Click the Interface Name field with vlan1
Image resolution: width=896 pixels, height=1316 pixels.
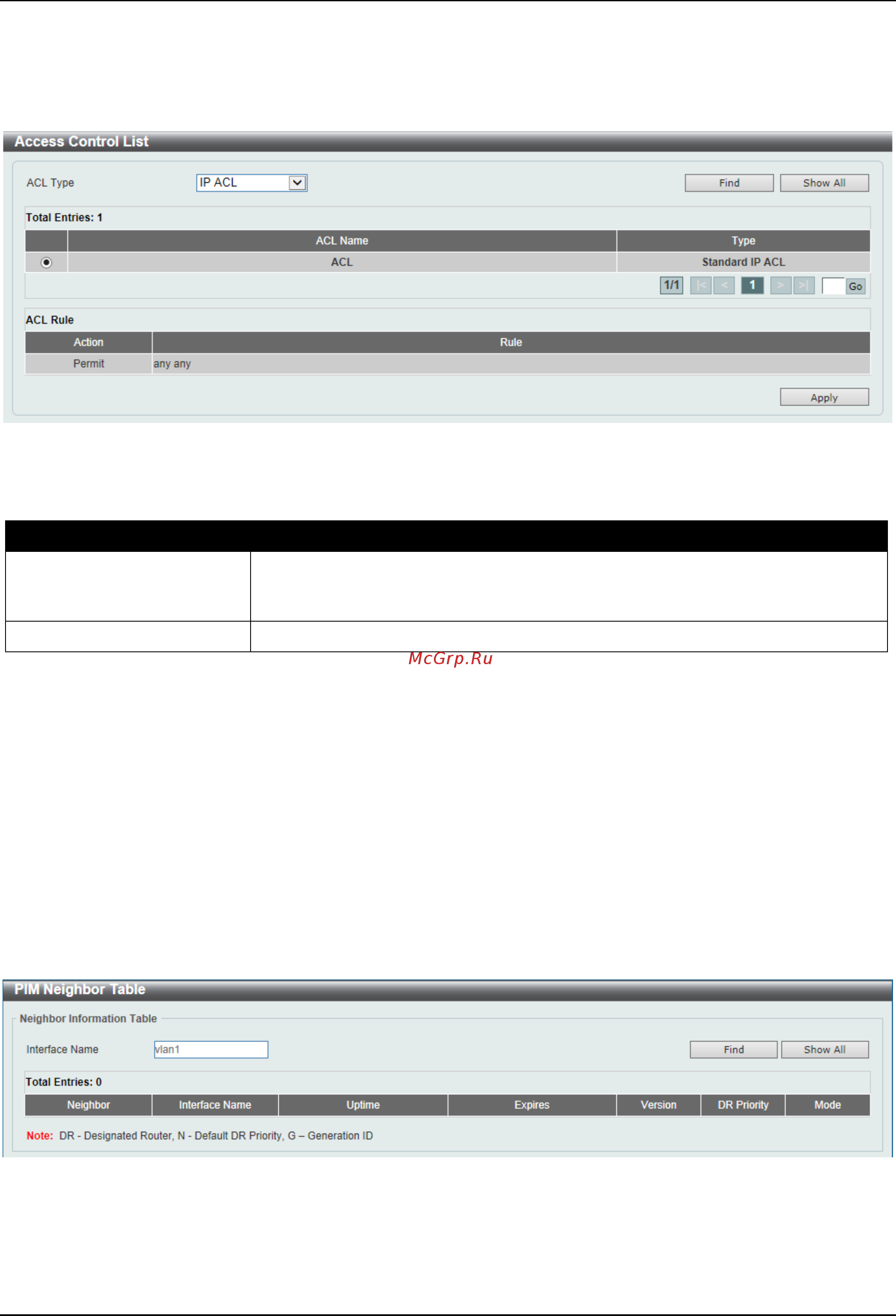point(211,1049)
